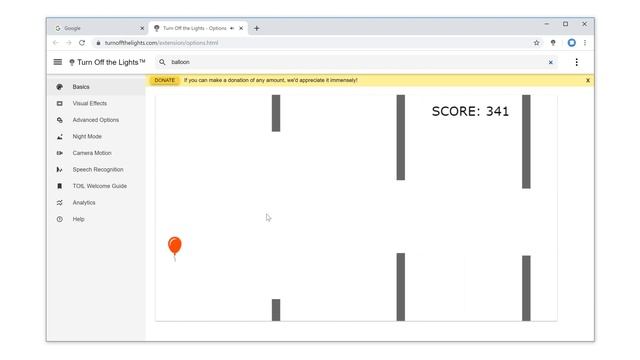This screenshot has height=360, width=640.
Task: Open the options three-dot menu
Action: pyautogui.click(x=576, y=62)
